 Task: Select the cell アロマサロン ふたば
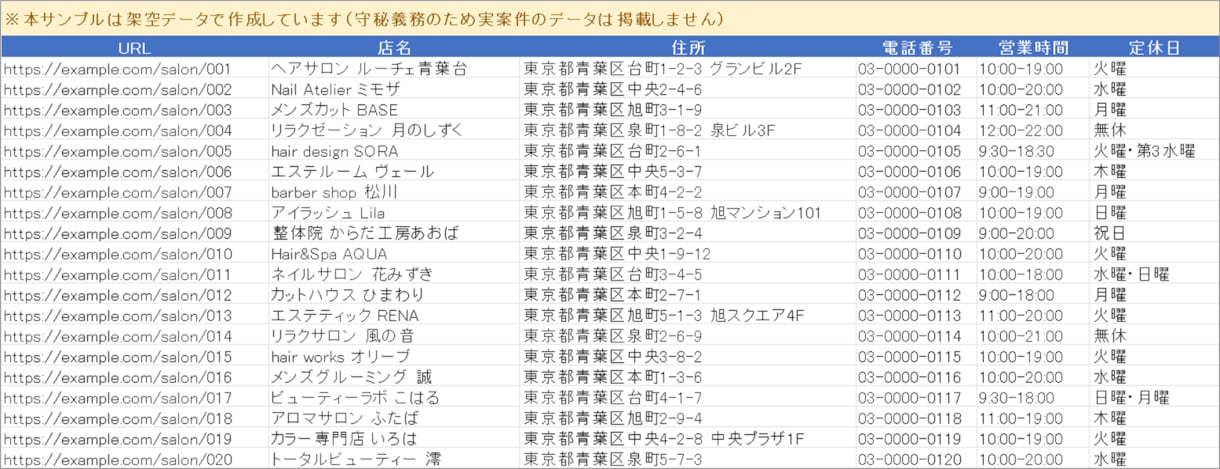[394, 418]
